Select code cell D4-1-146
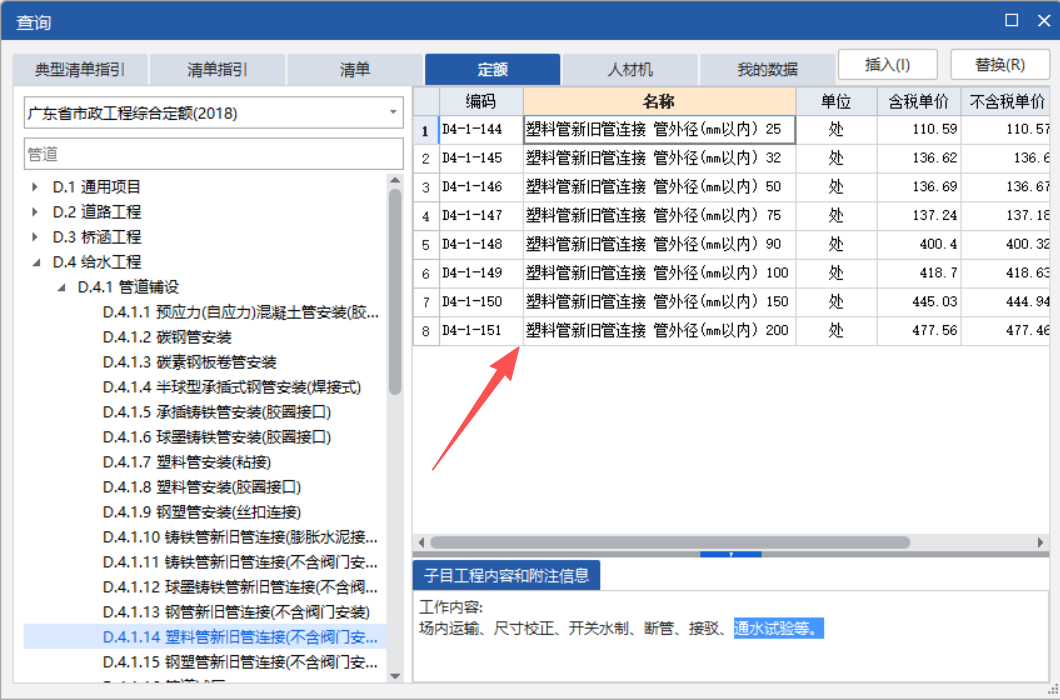Image resolution: width=1060 pixels, height=700 pixels. pos(481,187)
